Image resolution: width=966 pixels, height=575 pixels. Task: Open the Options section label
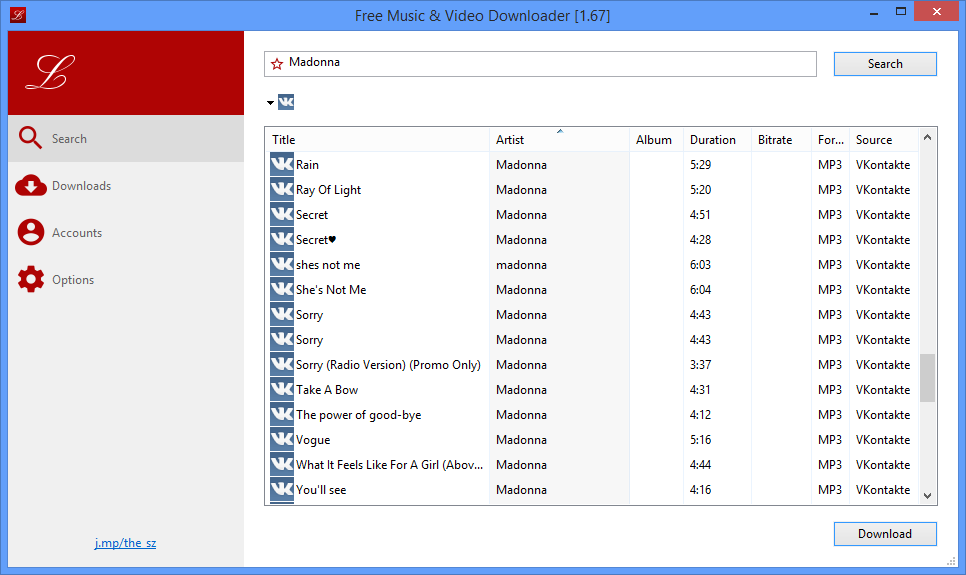click(x=73, y=280)
